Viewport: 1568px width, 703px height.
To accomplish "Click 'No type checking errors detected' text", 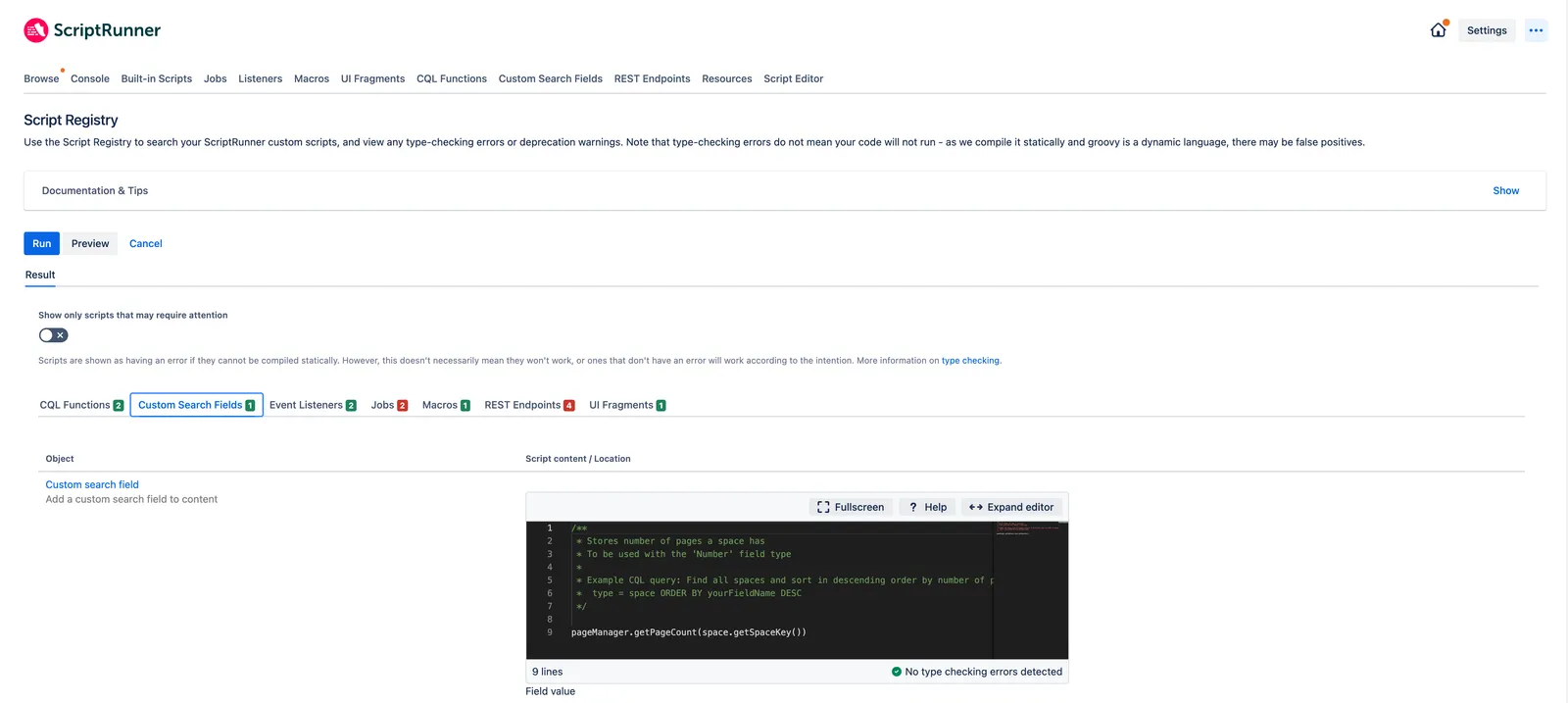I will (x=983, y=672).
